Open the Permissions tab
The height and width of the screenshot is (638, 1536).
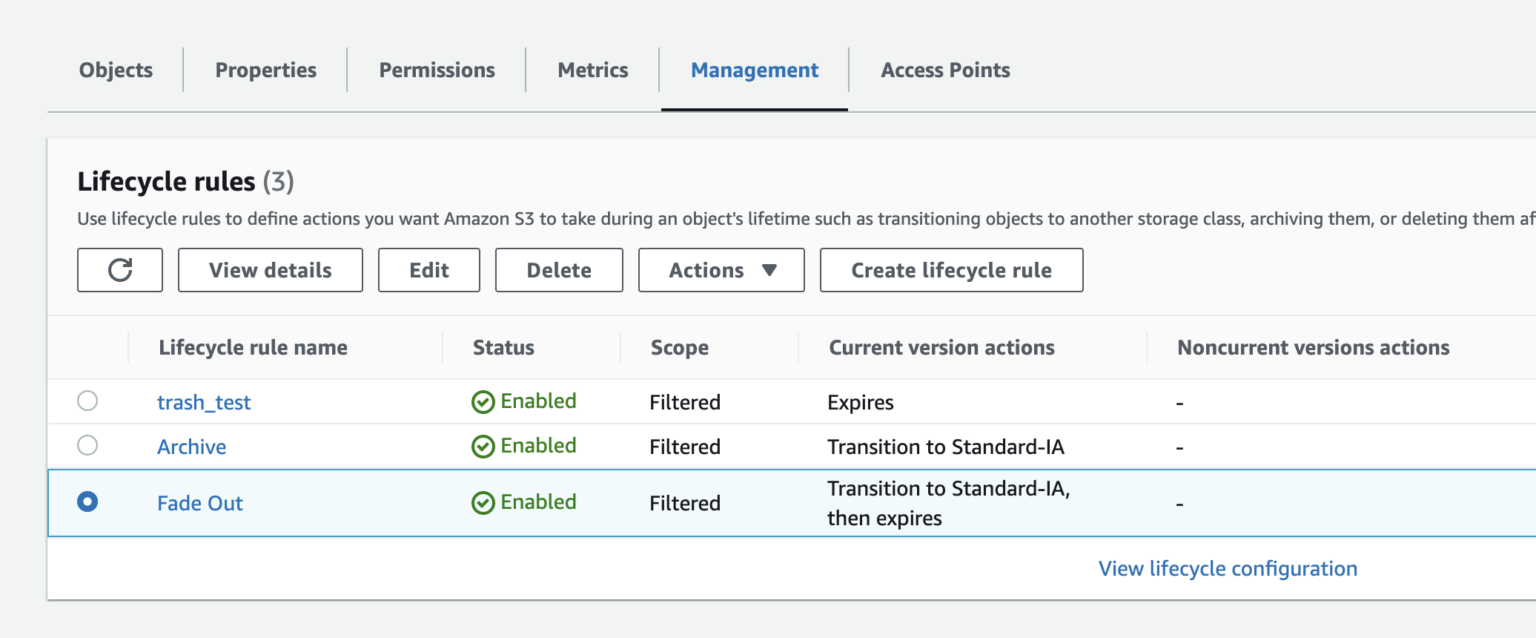(437, 70)
